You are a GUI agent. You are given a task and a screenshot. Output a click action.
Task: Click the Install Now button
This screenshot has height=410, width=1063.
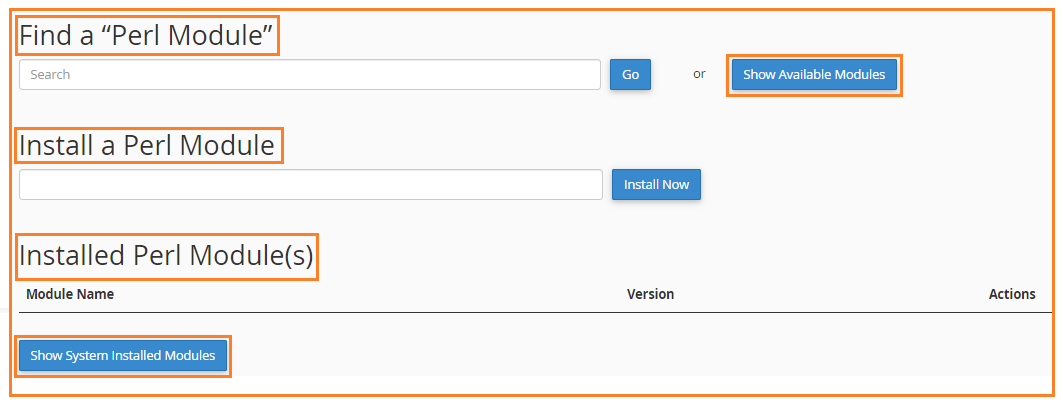pos(656,185)
